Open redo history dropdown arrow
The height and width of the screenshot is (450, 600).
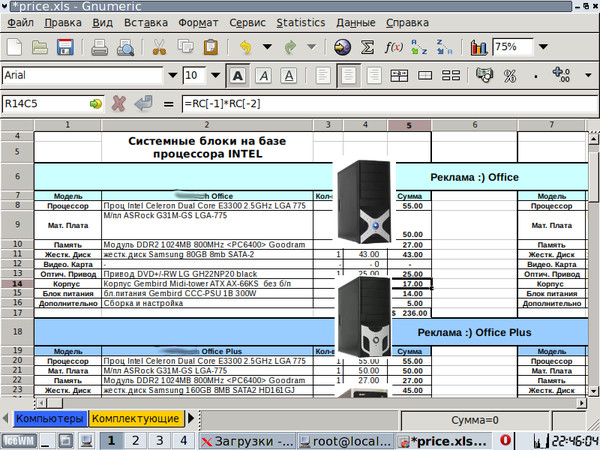312,47
